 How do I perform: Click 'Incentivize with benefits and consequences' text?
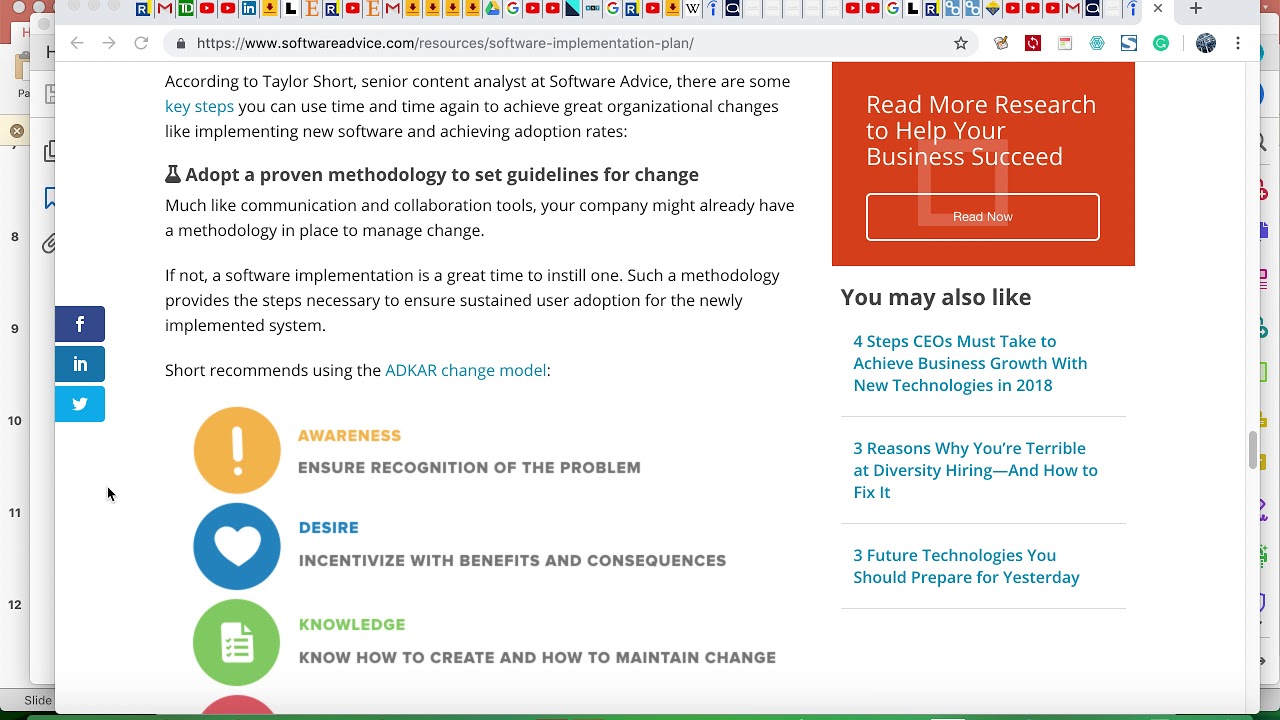point(512,561)
